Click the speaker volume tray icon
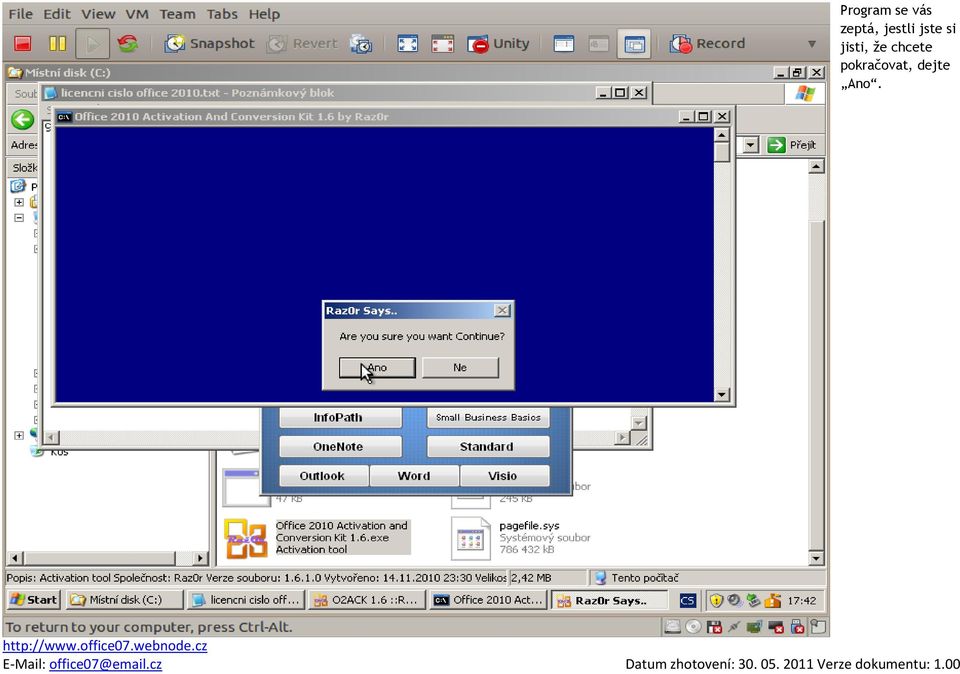The width and height of the screenshot is (960, 674). (734, 601)
